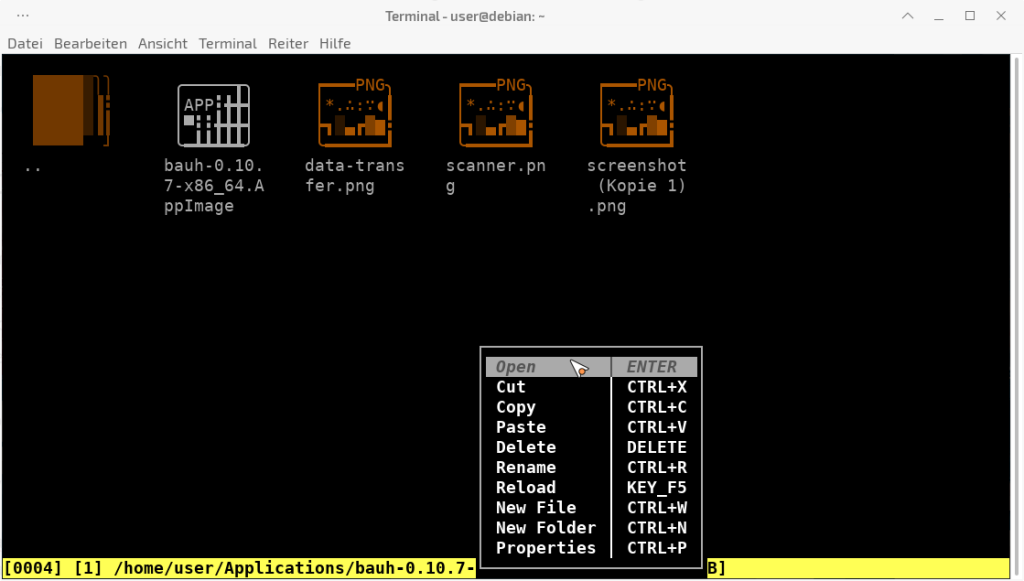Click the window menu icon in the title bar
The image size is (1024, 581).
click(x=23, y=16)
